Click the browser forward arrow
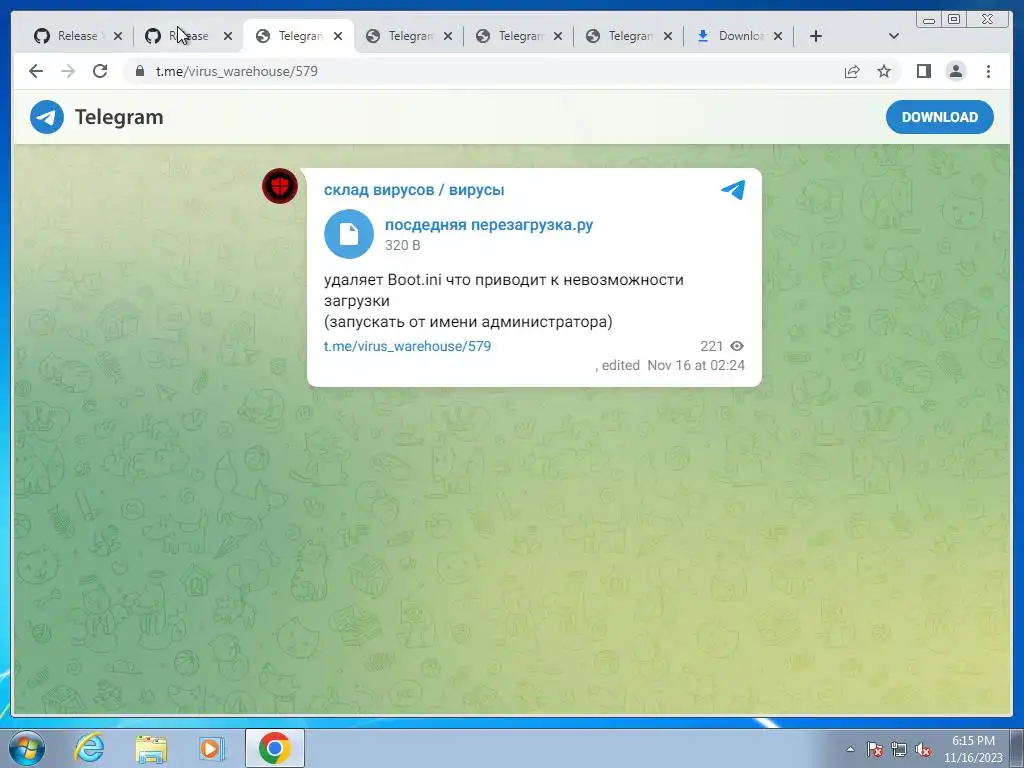 click(68, 71)
